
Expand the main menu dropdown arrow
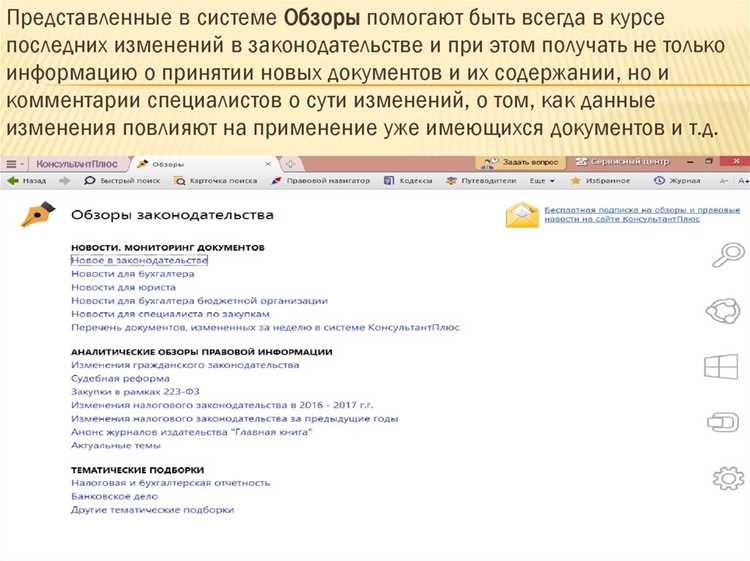click(22, 165)
